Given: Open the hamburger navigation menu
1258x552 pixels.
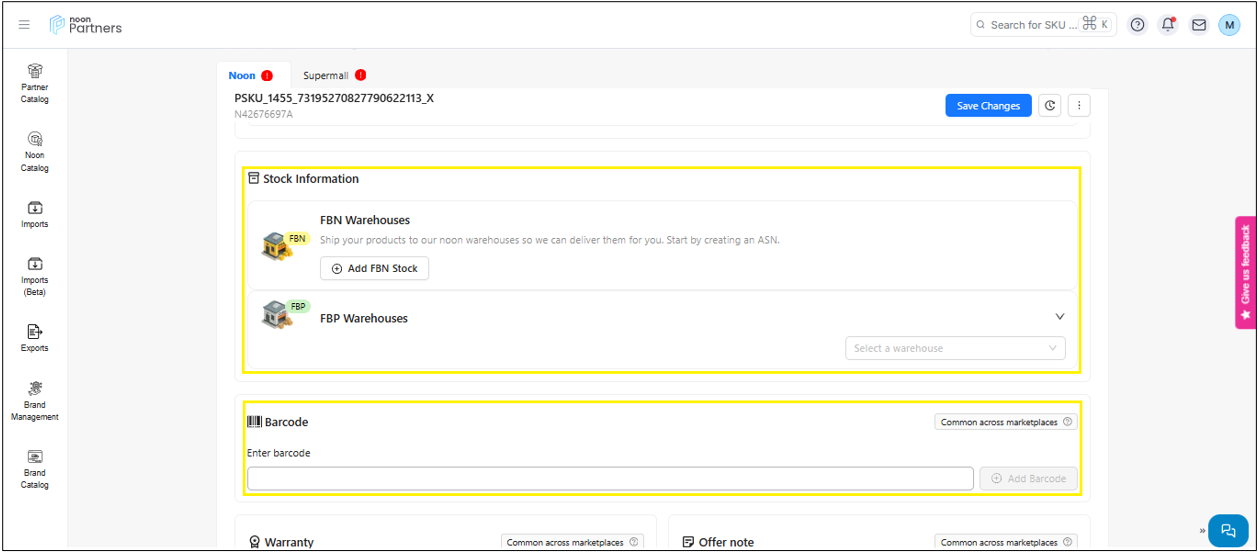Looking at the screenshot, I should click(24, 25).
